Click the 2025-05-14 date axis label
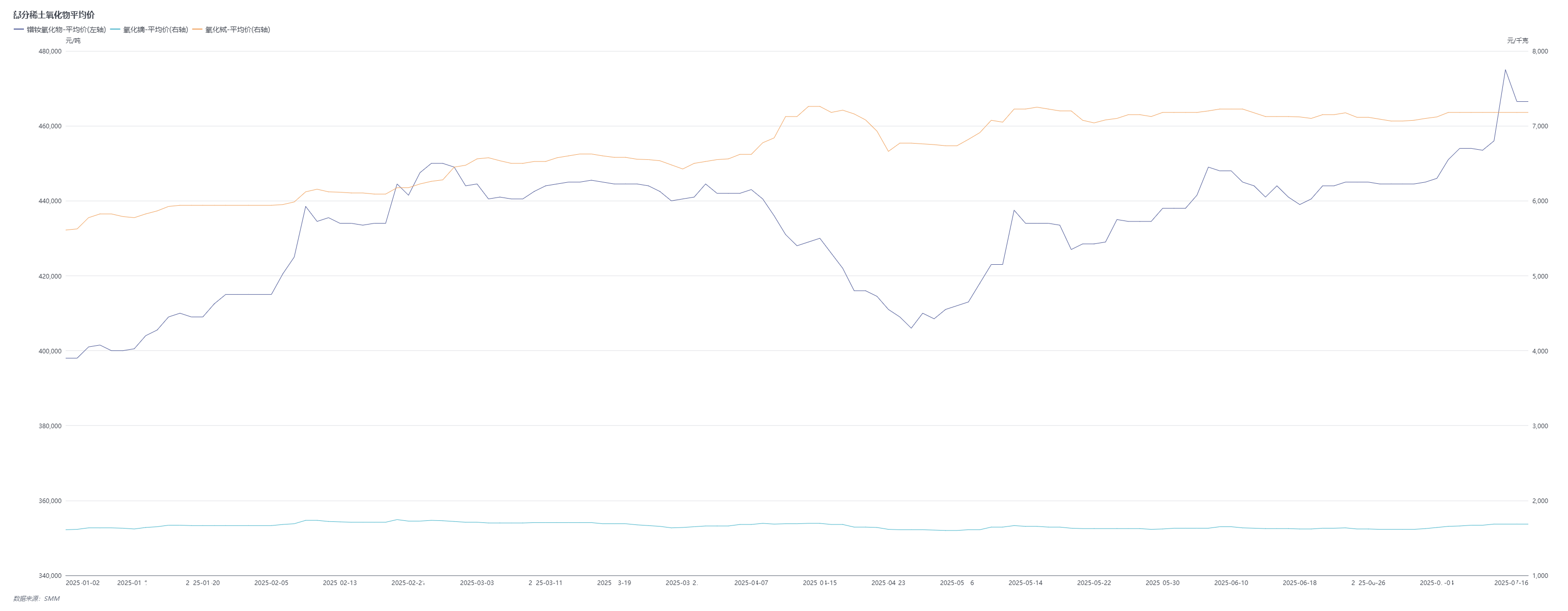Viewport: 1568px width, 611px height. point(1025,583)
